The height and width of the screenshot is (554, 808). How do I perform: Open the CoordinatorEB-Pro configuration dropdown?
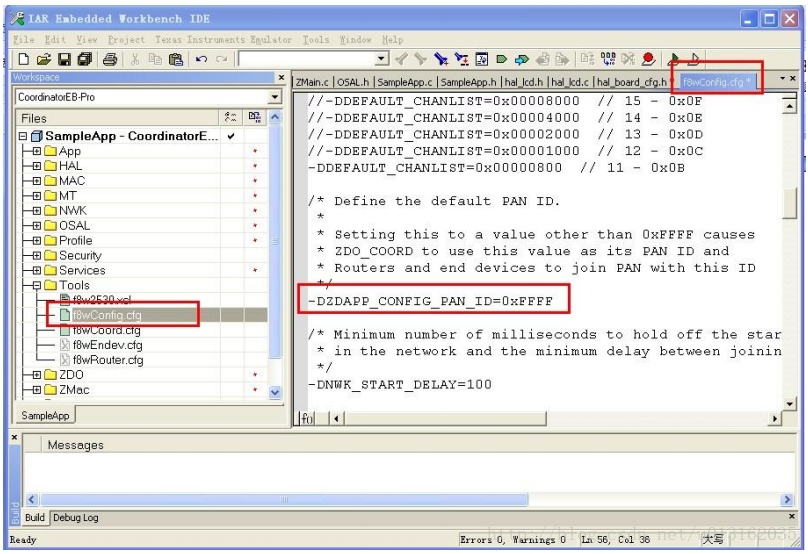tap(275, 97)
